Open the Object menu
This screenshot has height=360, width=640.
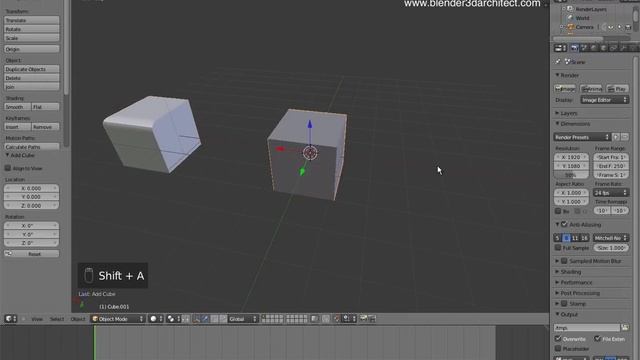[78, 319]
